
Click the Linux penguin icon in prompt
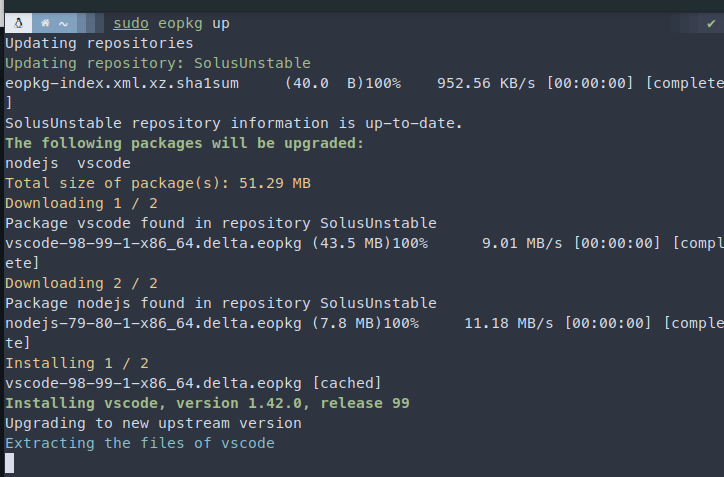click(18, 23)
